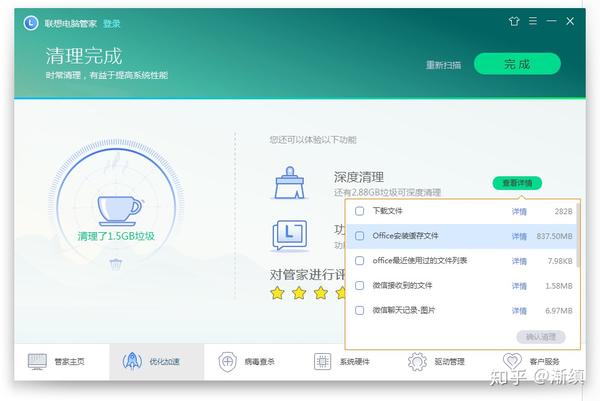
Task: Click the 还有2.88GB垃圾可深度清理 text
Action: pos(387,192)
